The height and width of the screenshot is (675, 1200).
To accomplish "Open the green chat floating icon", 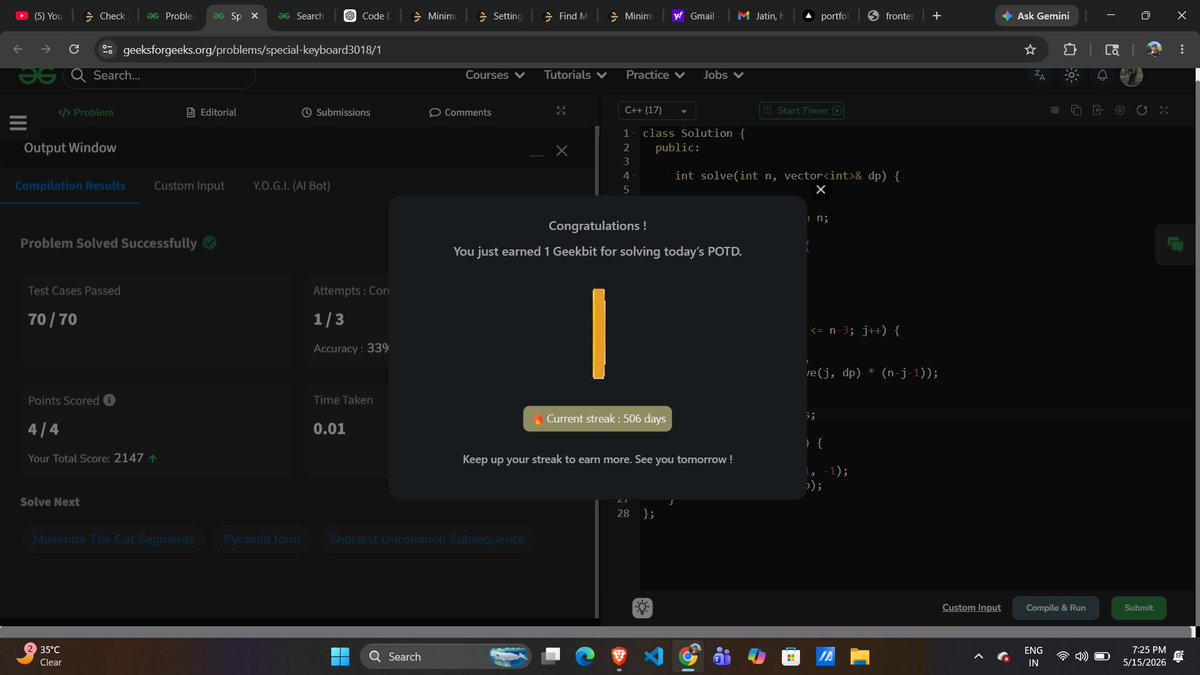I will click(x=1175, y=245).
